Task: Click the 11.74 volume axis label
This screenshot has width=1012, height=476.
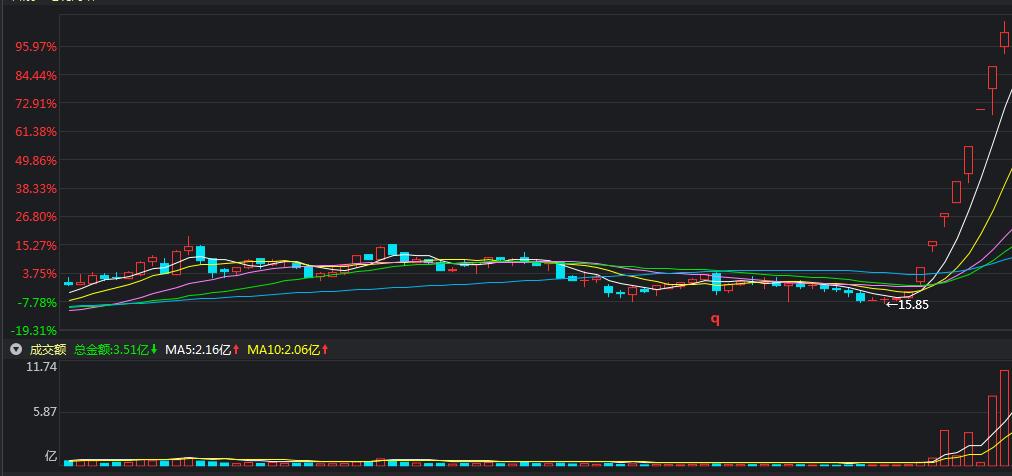Action: click(43, 368)
